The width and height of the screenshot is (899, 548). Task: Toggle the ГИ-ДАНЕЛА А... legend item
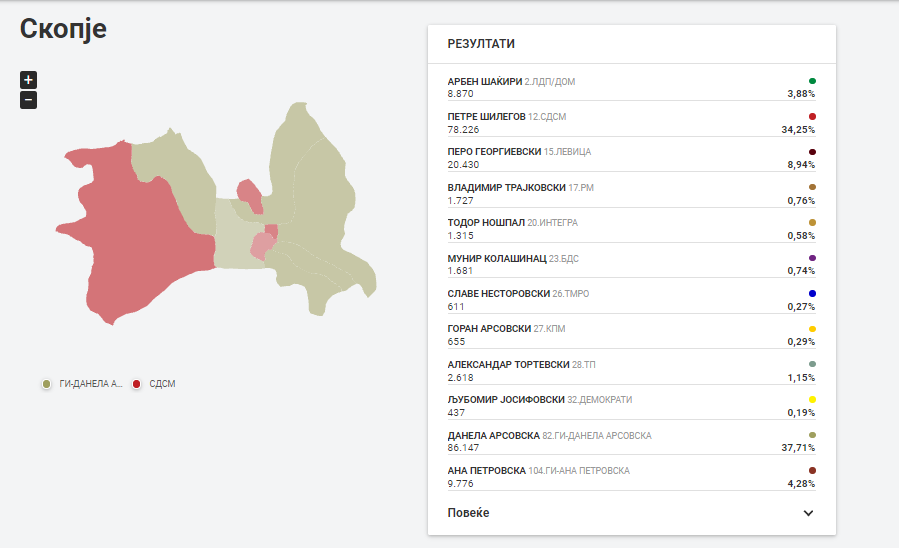83,384
